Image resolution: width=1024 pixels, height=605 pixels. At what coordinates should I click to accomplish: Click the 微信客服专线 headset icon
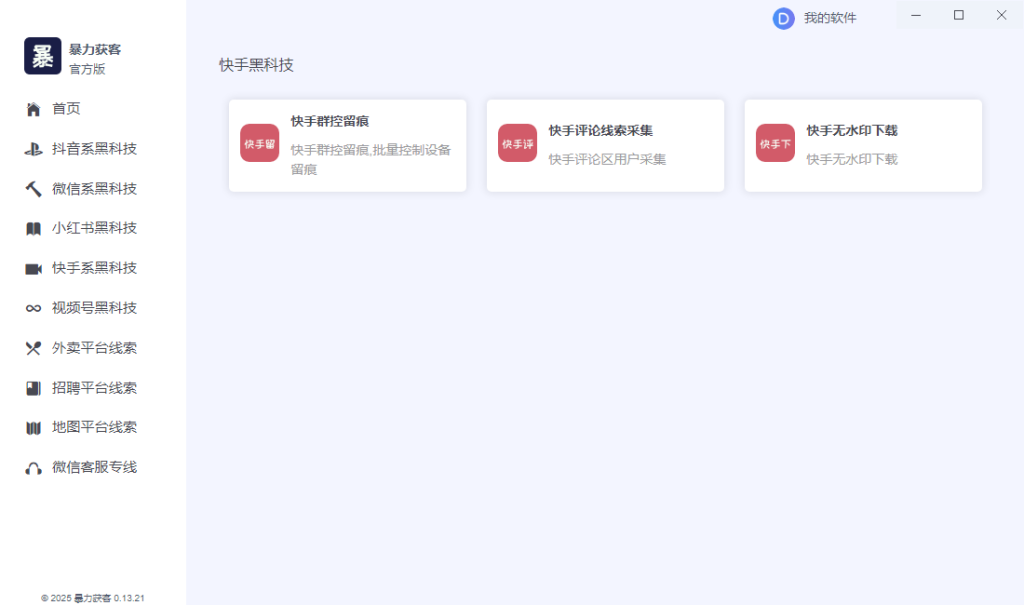(33, 468)
